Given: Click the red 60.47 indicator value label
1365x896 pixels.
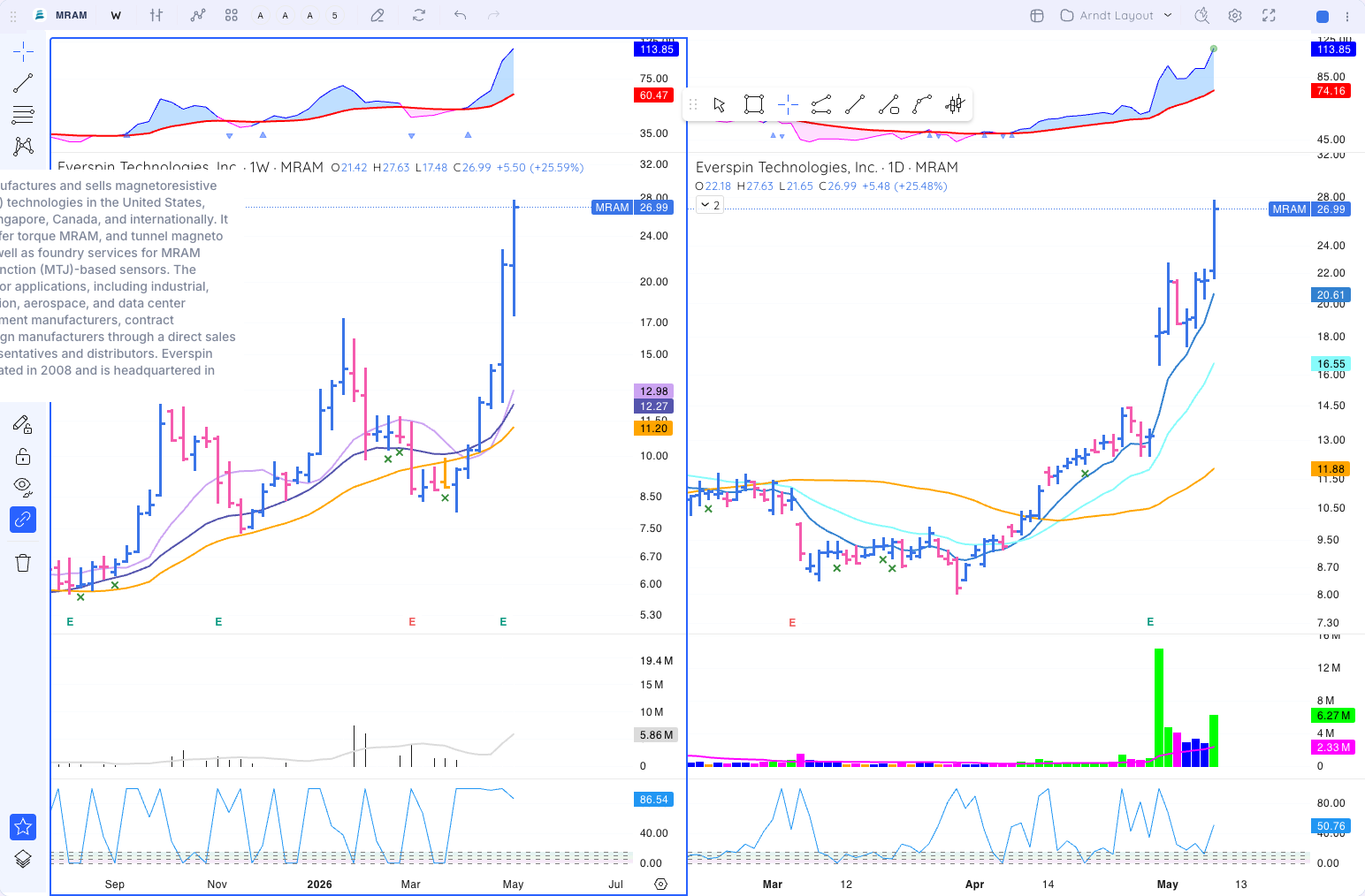Looking at the screenshot, I should pos(654,95).
